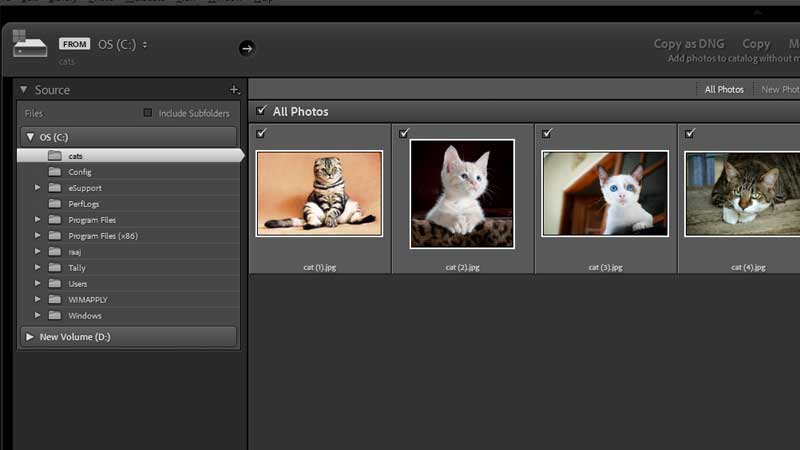
Task: Expand the WIMAPPLY folder arrow
Action: click(37, 299)
